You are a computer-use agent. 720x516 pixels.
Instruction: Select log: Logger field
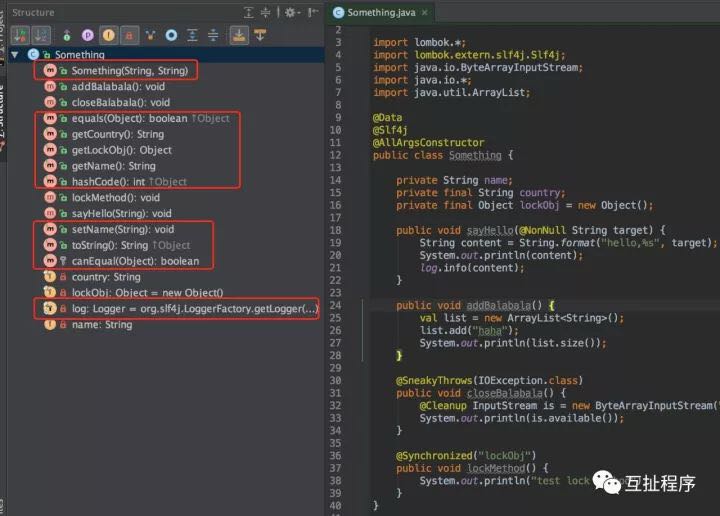pos(194,308)
